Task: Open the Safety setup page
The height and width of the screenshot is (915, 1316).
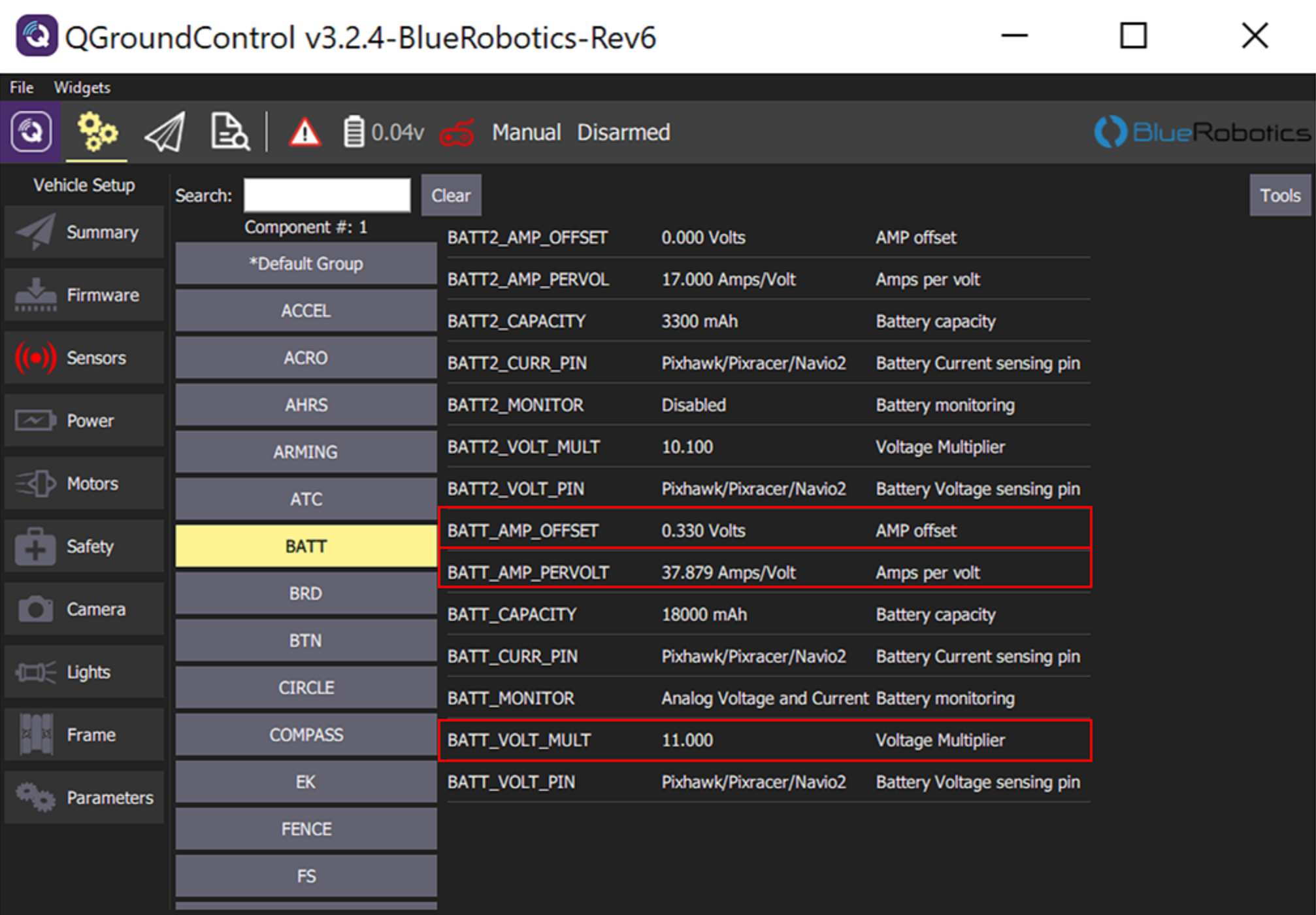Action: point(84,546)
